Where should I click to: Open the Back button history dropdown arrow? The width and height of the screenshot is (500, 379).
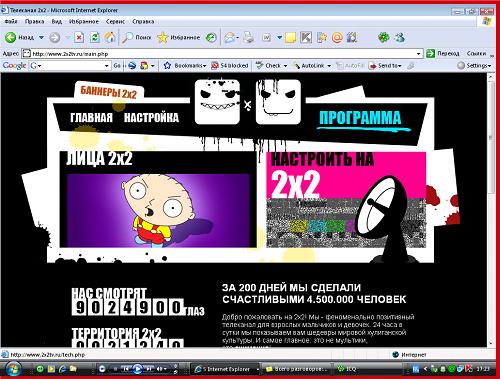pos(41,37)
